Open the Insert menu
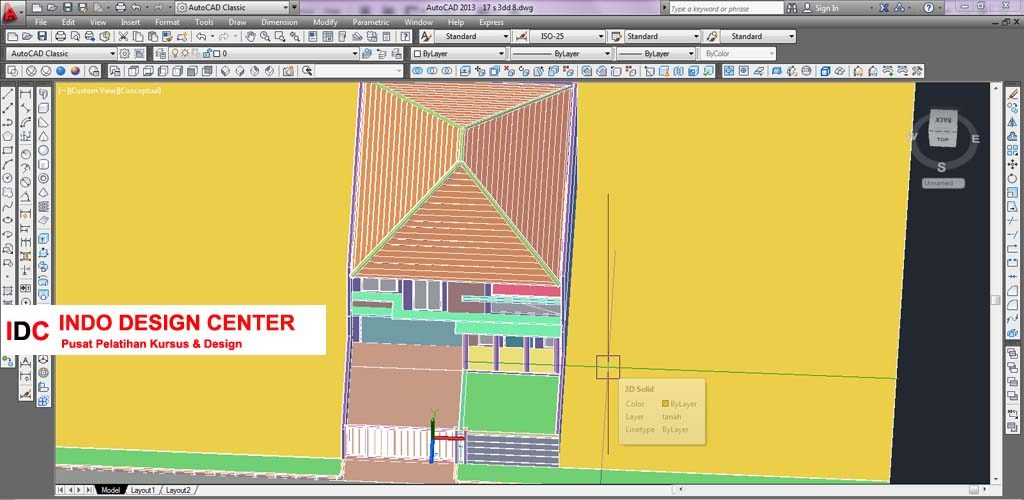 (131, 22)
